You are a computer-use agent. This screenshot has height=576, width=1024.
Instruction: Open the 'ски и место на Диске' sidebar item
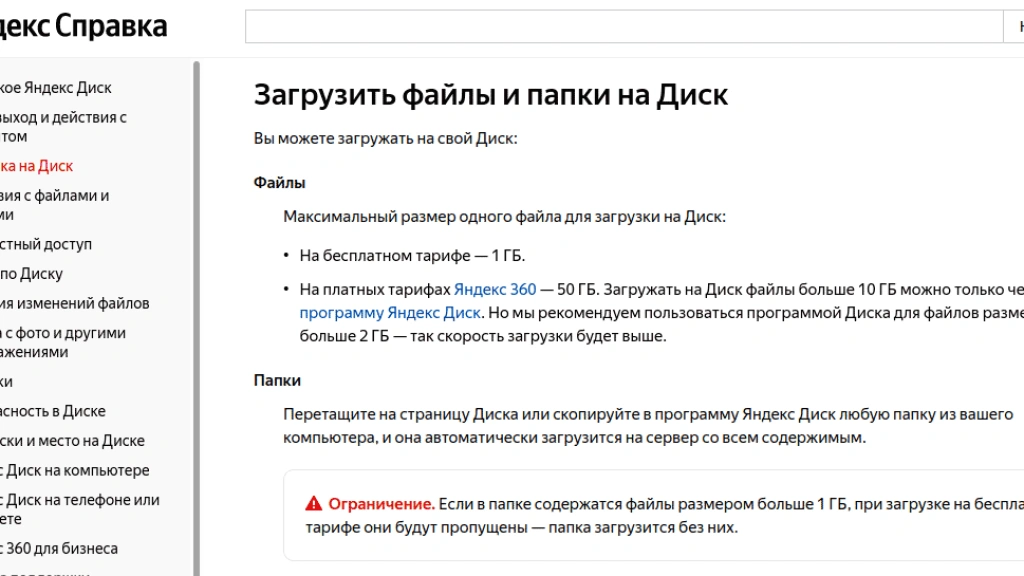coord(72,441)
